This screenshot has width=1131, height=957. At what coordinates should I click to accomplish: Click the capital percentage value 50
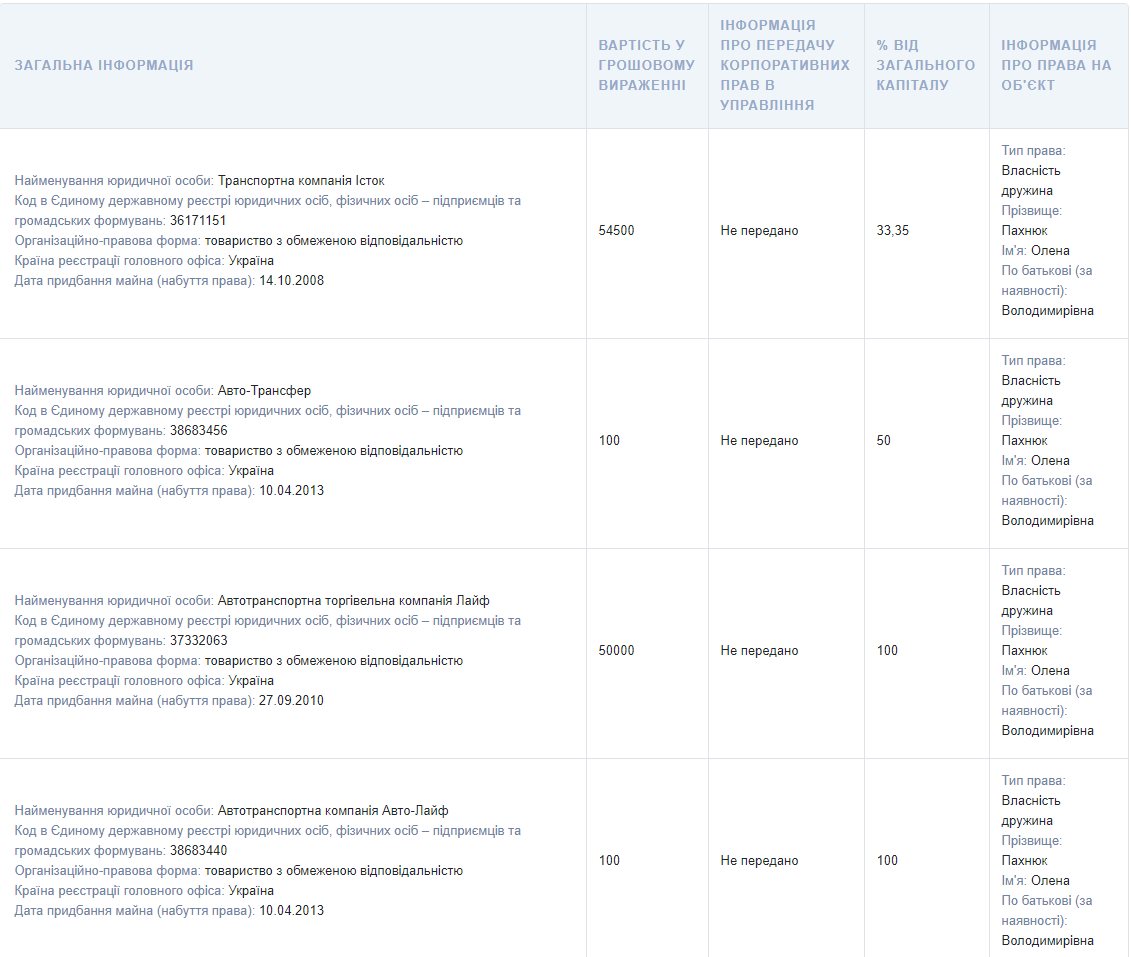(x=884, y=441)
